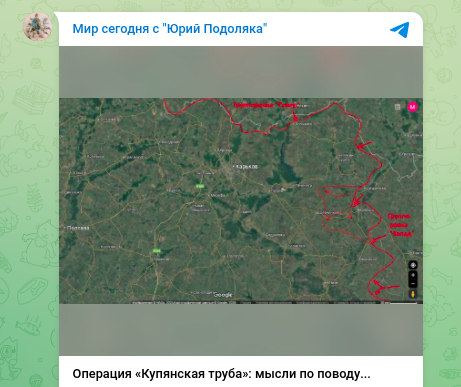Open channel link Мир сегодня с Юрий Подоляка
Viewport: 461px width, 387px height.
(170, 29)
